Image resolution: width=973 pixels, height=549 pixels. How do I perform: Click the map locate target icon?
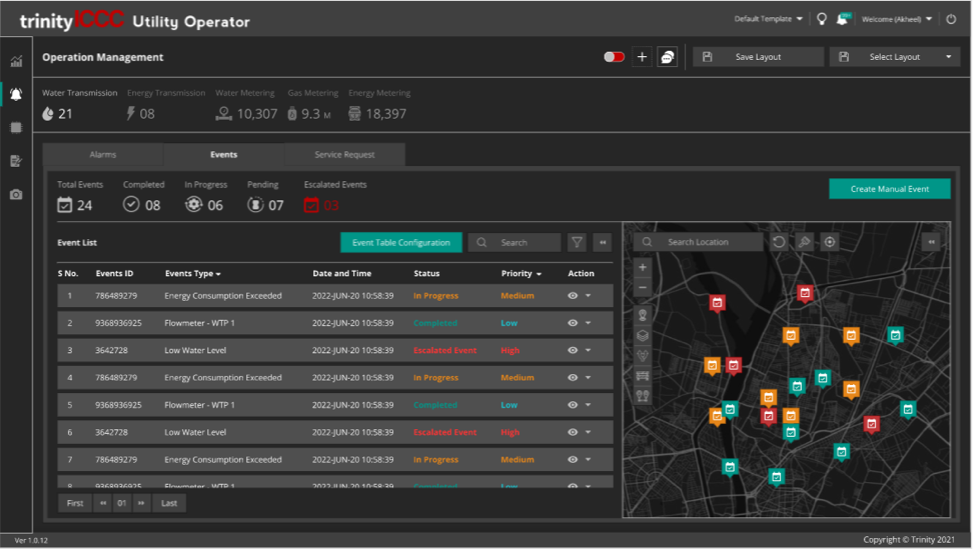point(830,242)
